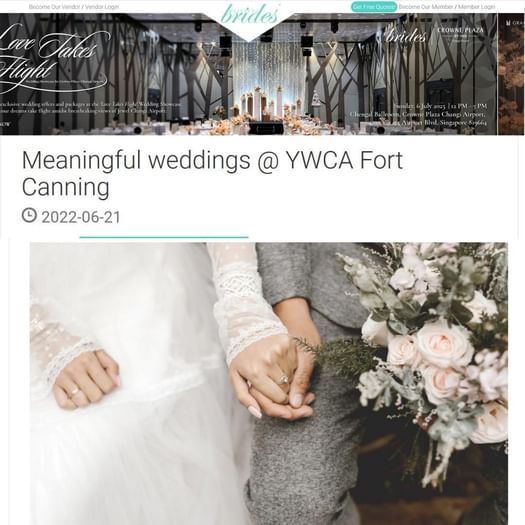Click the teal divider line under the date

[164, 237]
